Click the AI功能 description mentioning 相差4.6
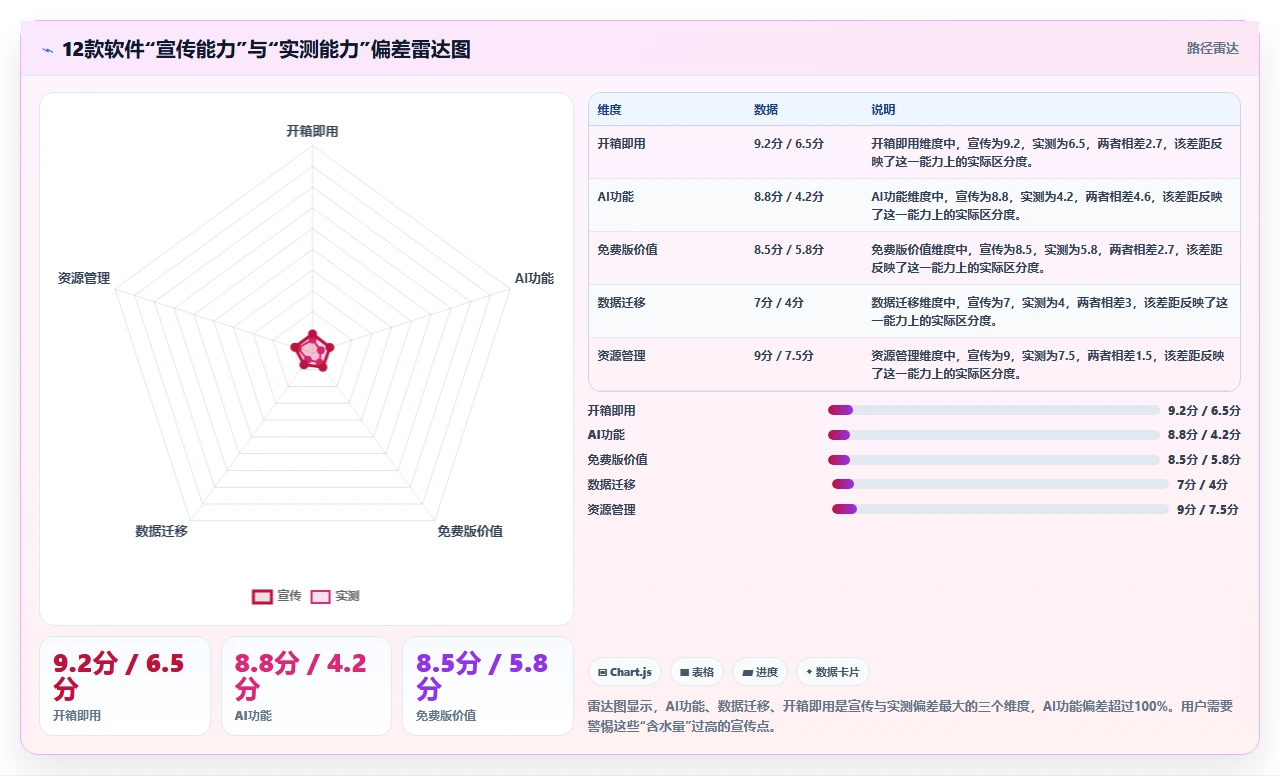The height and width of the screenshot is (776, 1280). pyautogui.click(x=1047, y=205)
